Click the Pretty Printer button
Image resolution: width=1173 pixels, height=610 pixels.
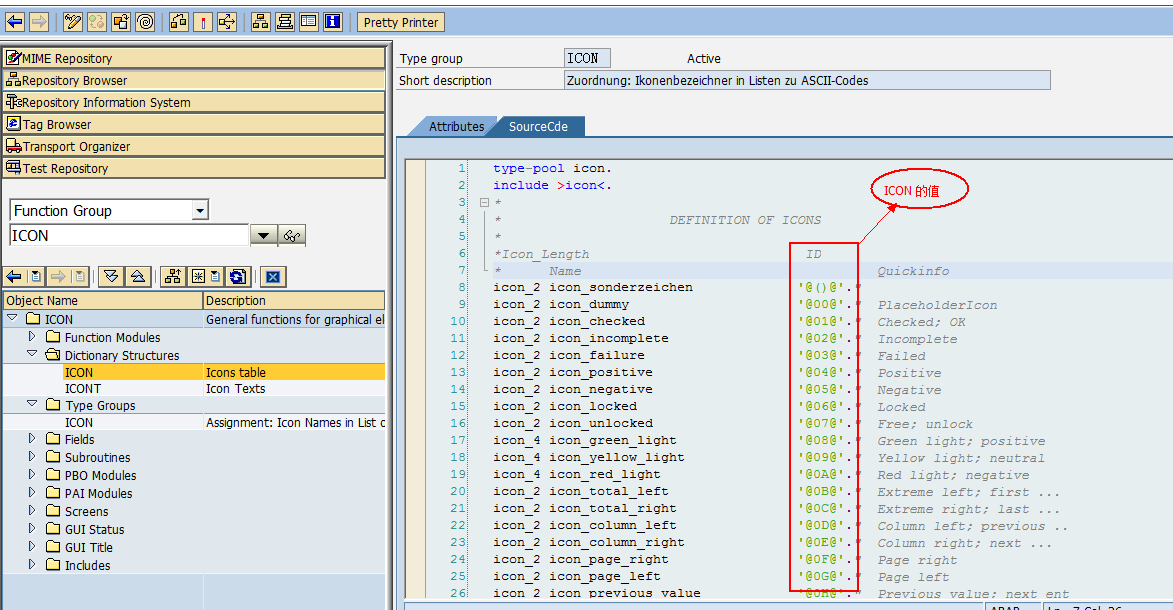pyautogui.click(x=401, y=22)
